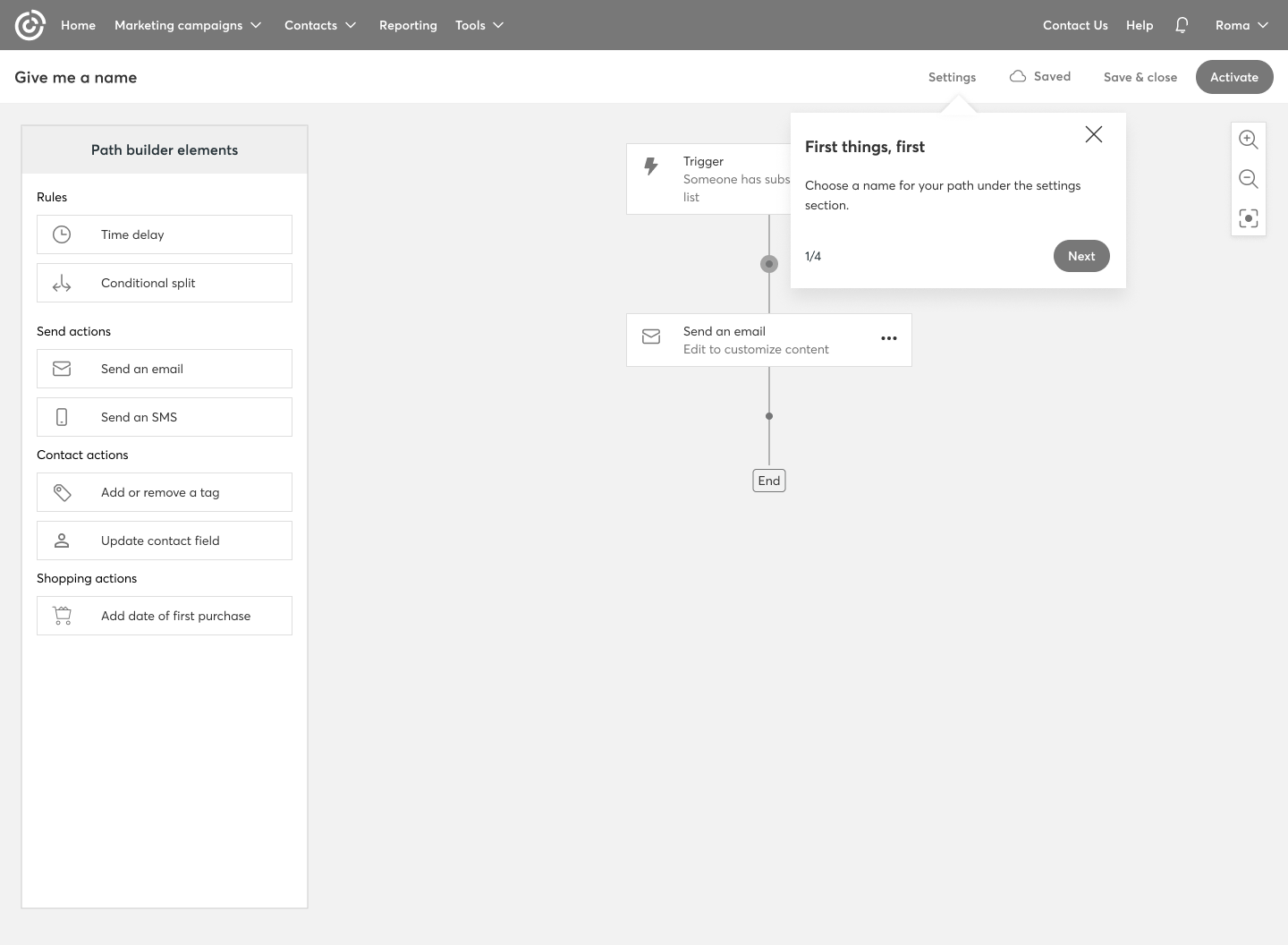
Task: Click the Trigger lightning bolt icon
Action: (651, 166)
